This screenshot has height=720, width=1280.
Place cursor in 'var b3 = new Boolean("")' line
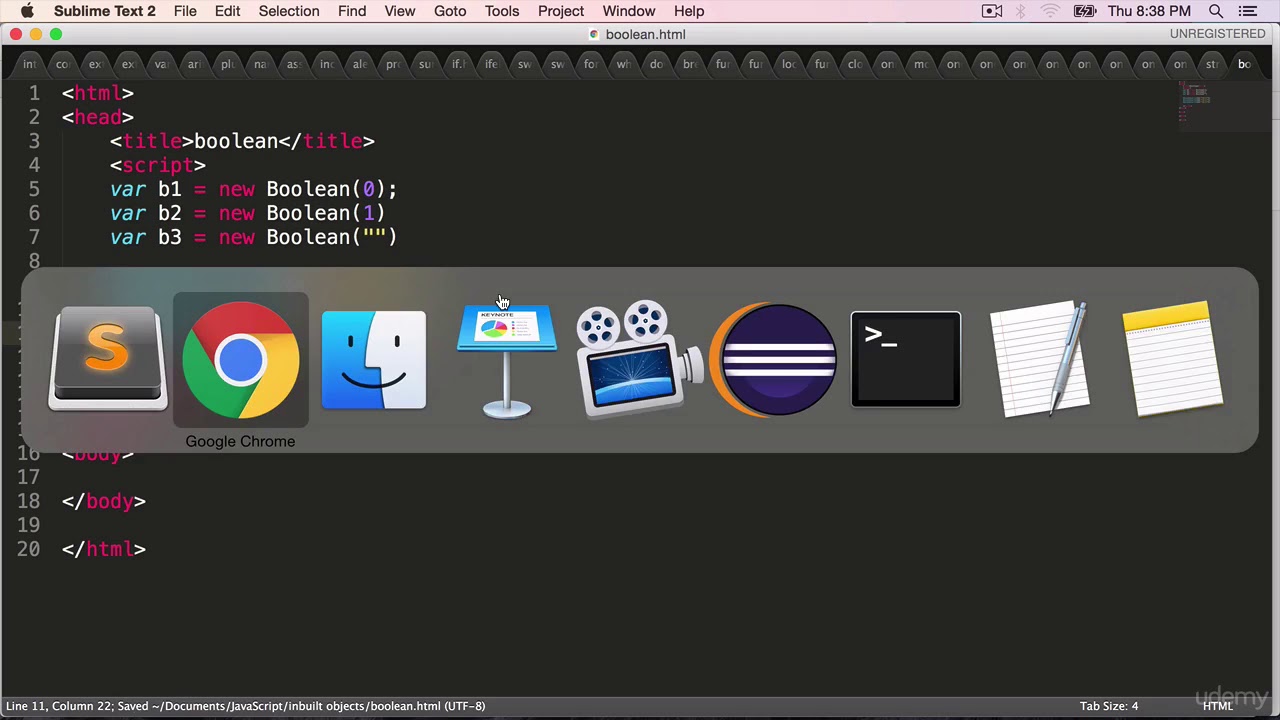click(x=253, y=237)
